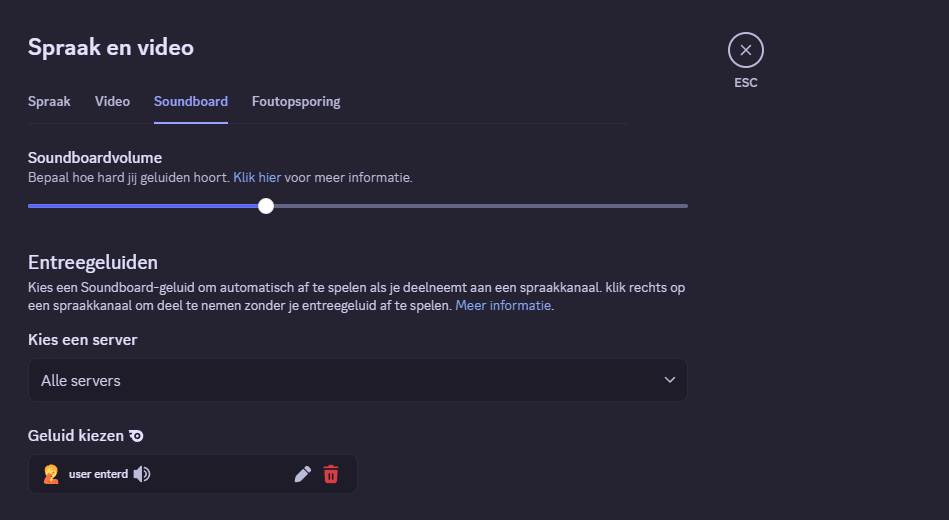Click the unfilled right side of volume slider

[480, 206]
